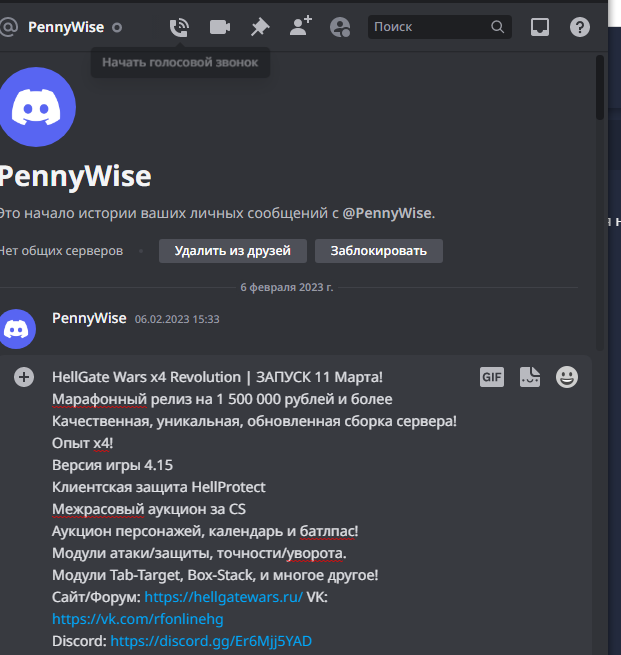Open the vk.com/rfonlinehg link
The width and height of the screenshot is (621, 655).
pyautogui.click(x=138, y=619)
